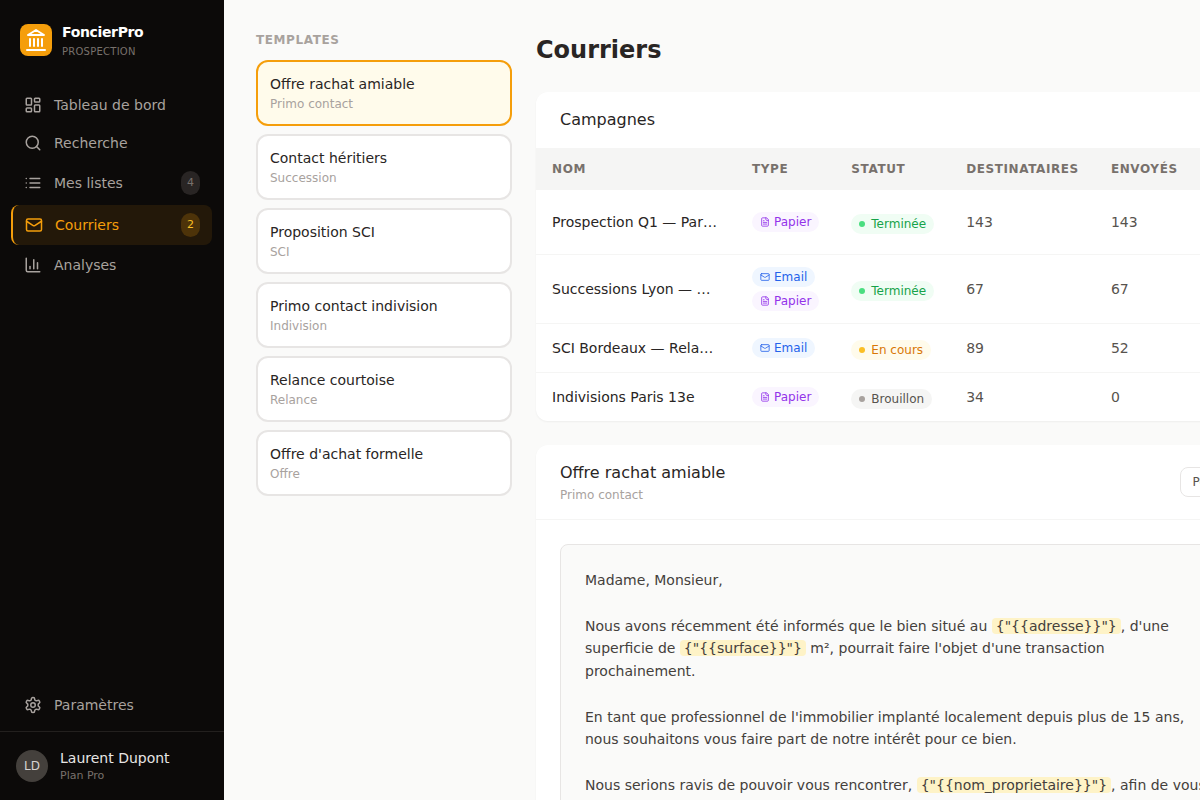Viewport: 1200px width, 800px height.
Task: Click Brouillon status badge
Action: 891,399
